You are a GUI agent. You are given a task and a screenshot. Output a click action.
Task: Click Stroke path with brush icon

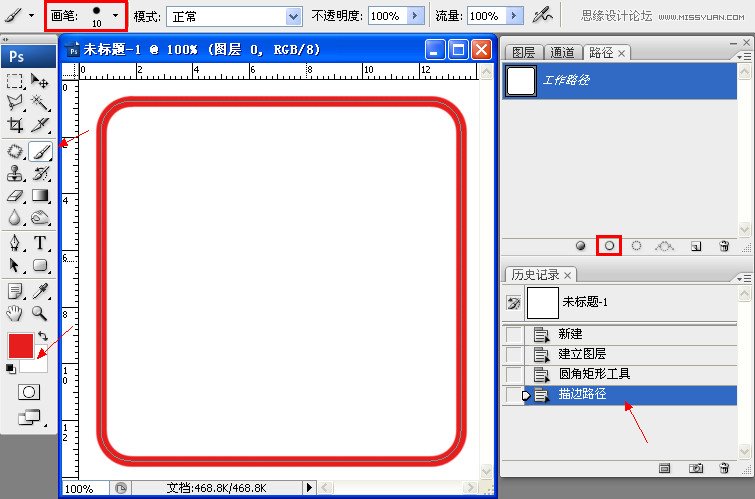609,246
